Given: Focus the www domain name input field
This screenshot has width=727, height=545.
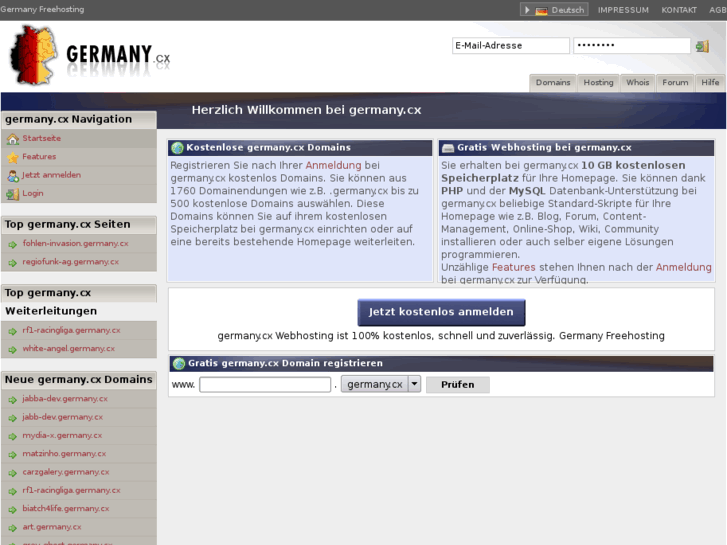Looking at the screenshot, I should point(265,385).
